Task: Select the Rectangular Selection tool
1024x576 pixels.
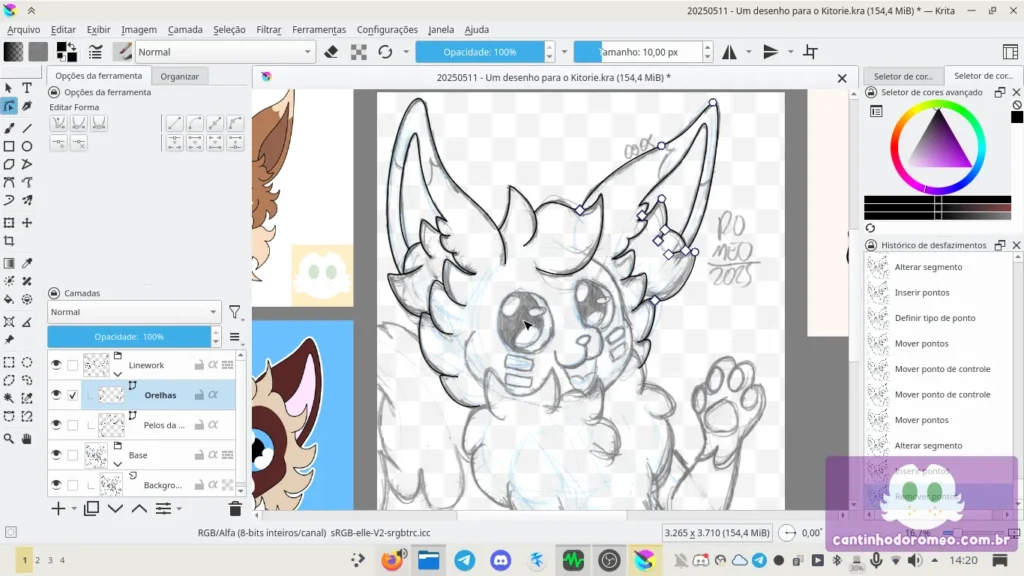Action: (9, 362)
